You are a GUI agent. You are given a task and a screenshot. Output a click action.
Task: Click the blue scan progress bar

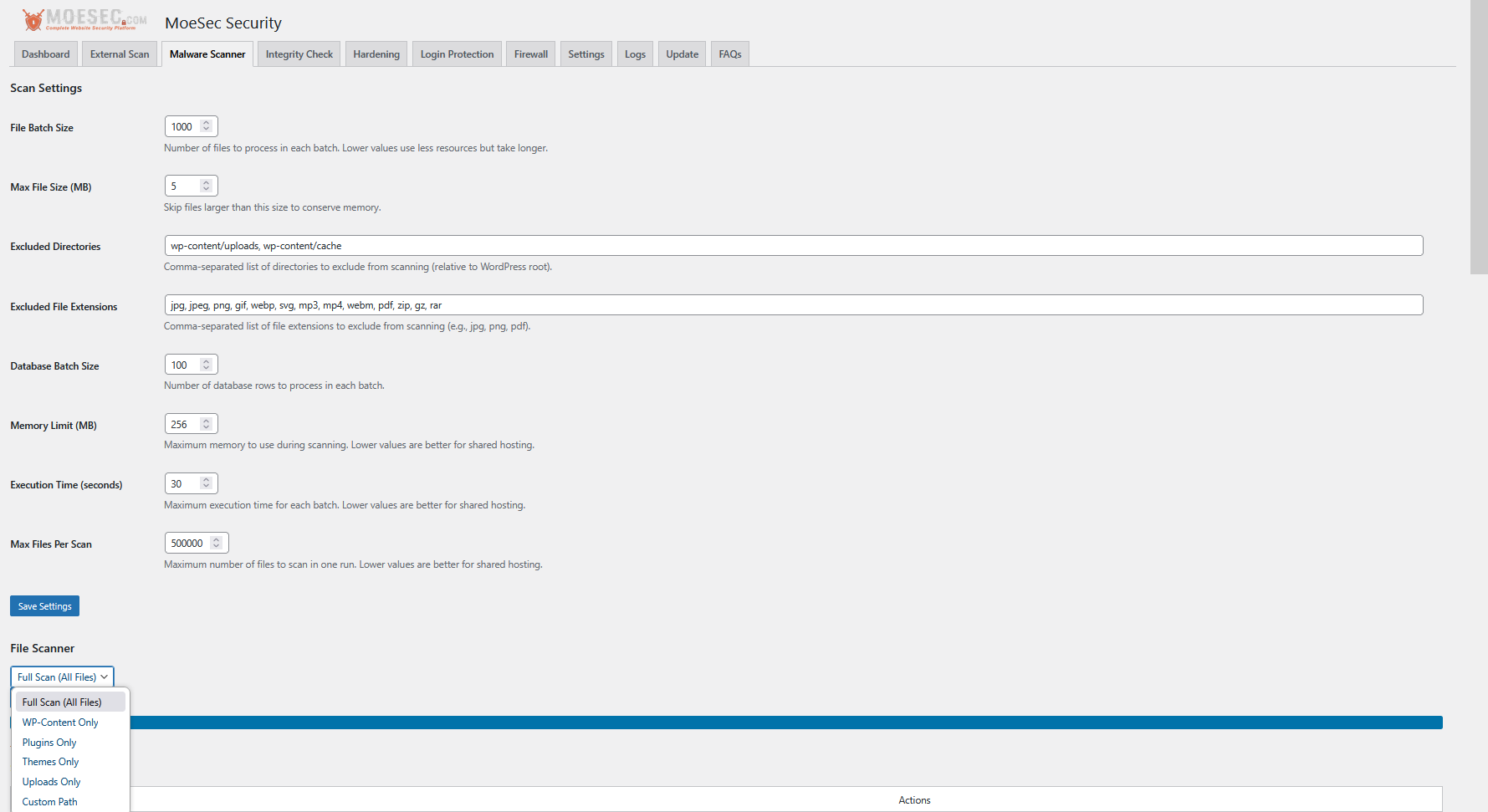click(786, 723)
